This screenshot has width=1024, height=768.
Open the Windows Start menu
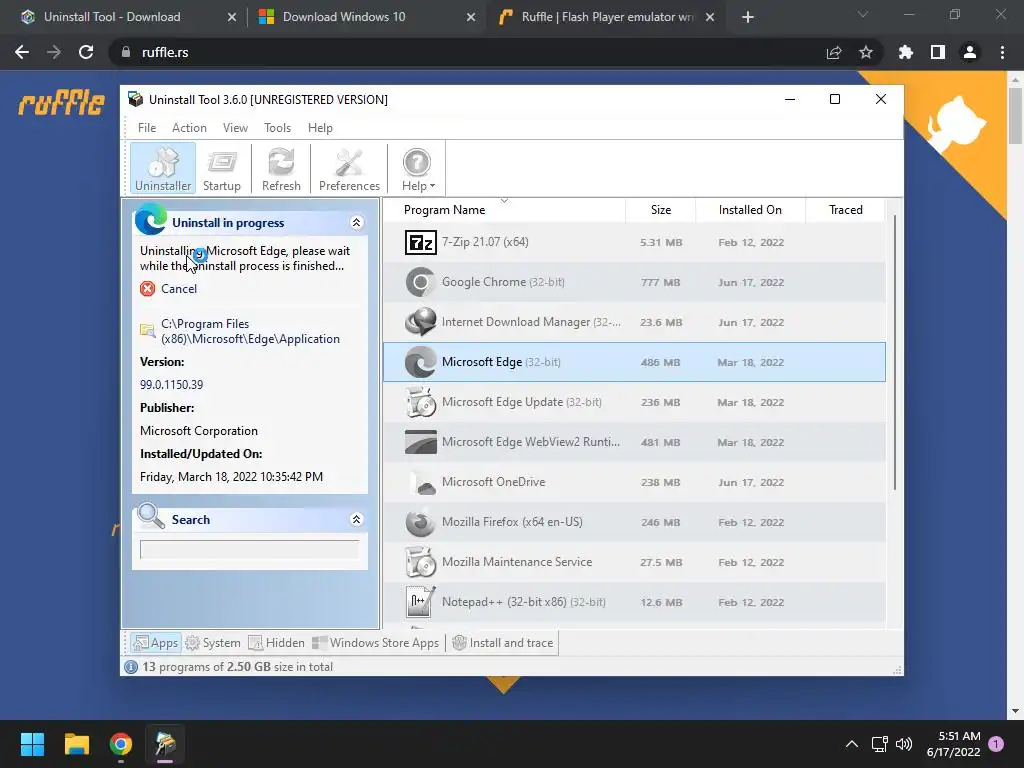(32, 744)
